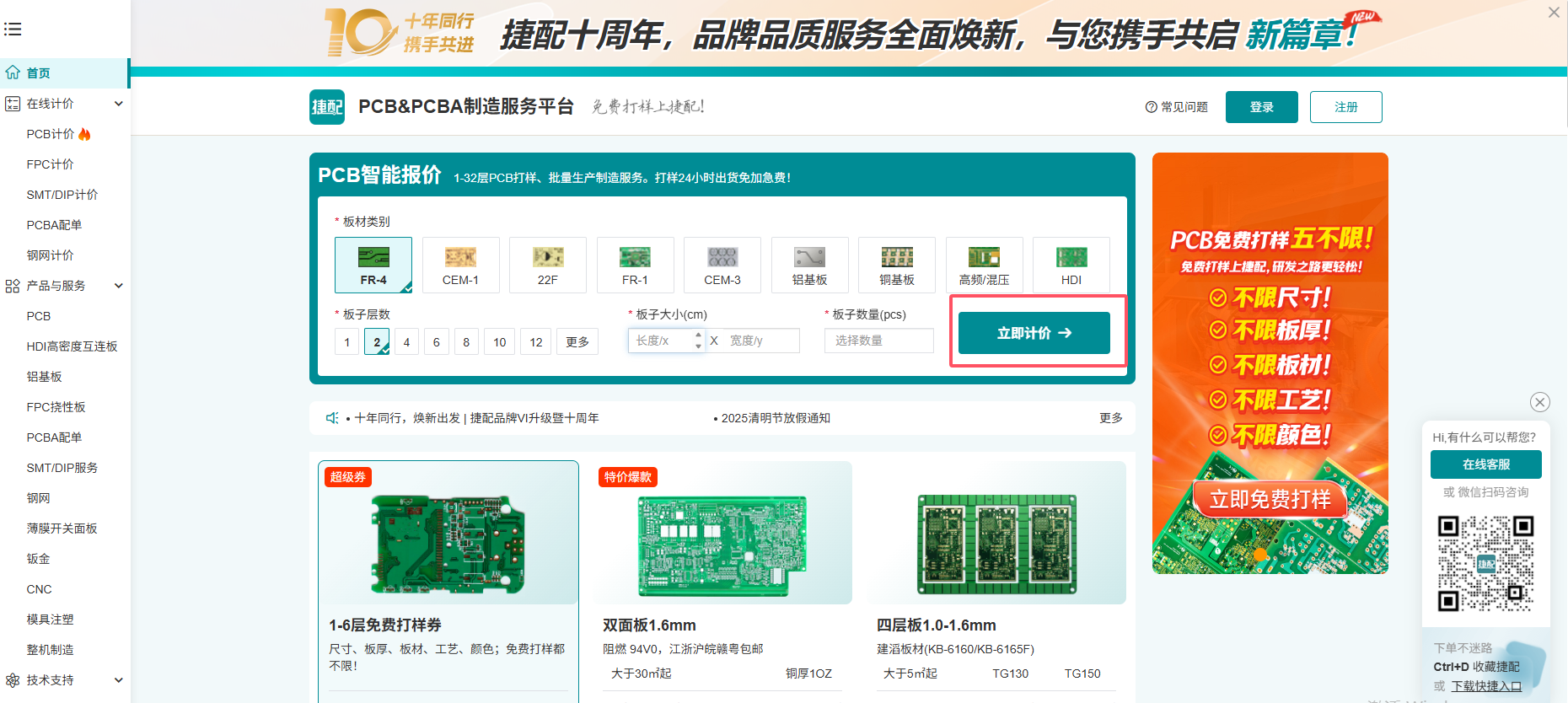Click the hamburger menu icon in sidebar
This screenshot has width=1568, height=703.
click(x=13, y=30)
